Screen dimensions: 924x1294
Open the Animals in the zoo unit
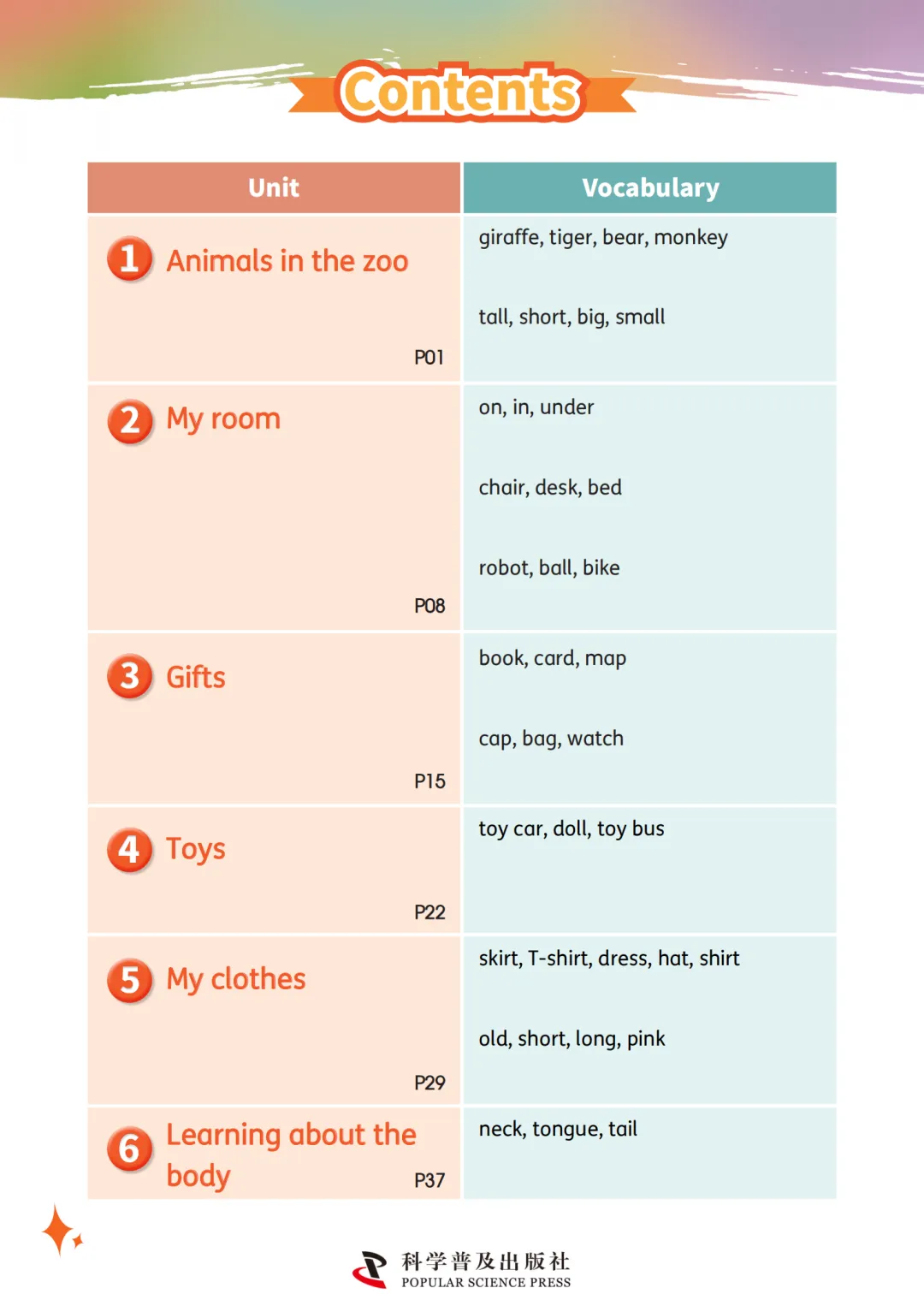click(x=287, y=261)
